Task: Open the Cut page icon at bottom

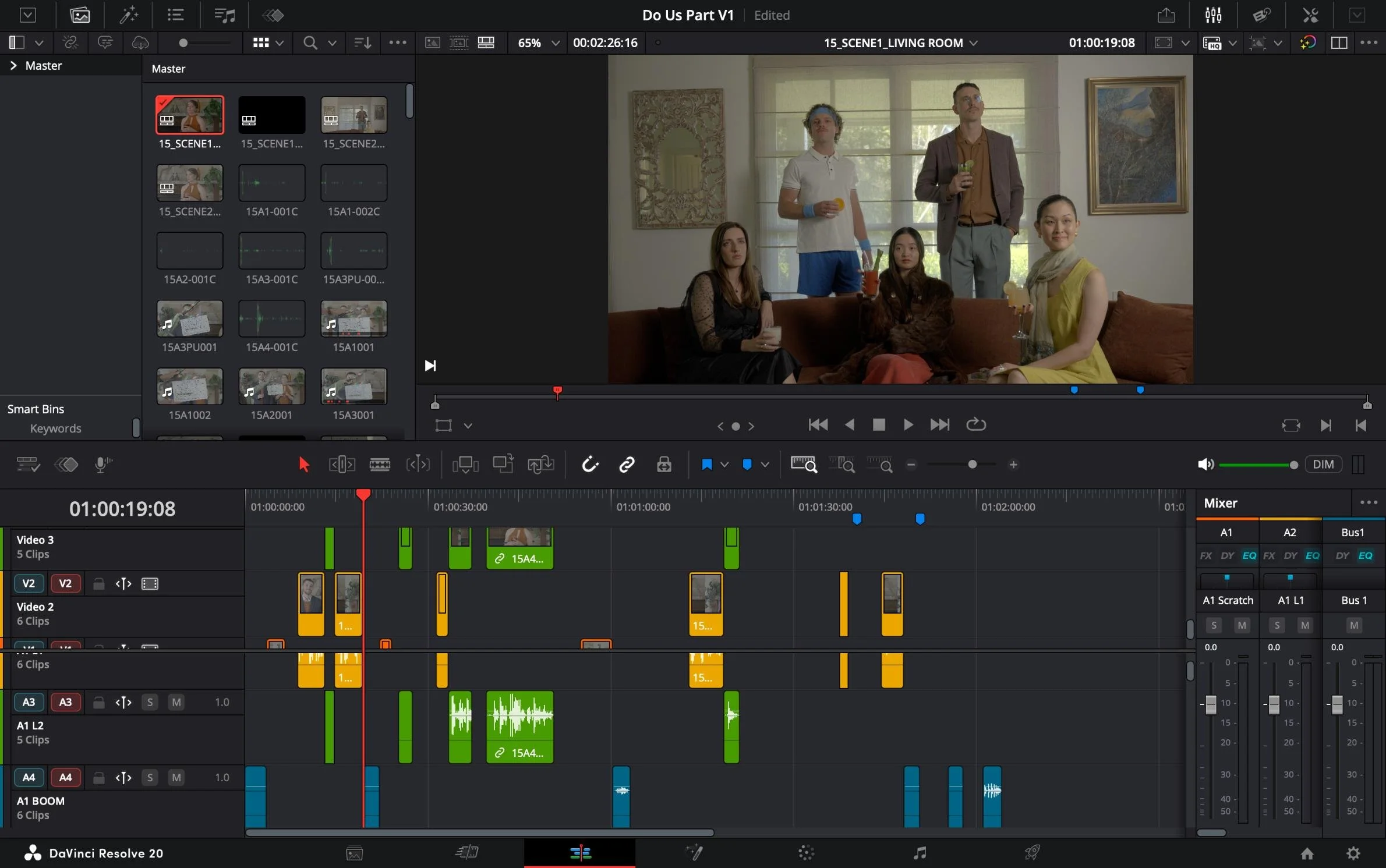Action: click(467, 853)
